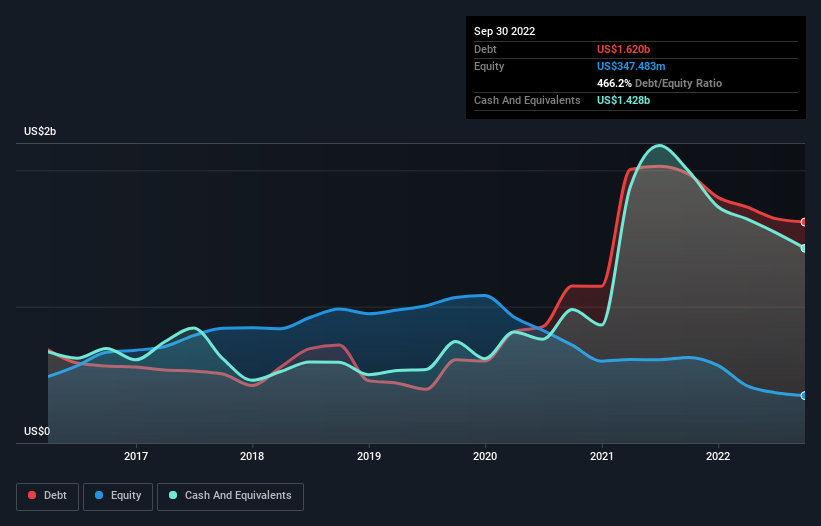
Task: Click the Debt label in the tooltip
Action: 485,49
